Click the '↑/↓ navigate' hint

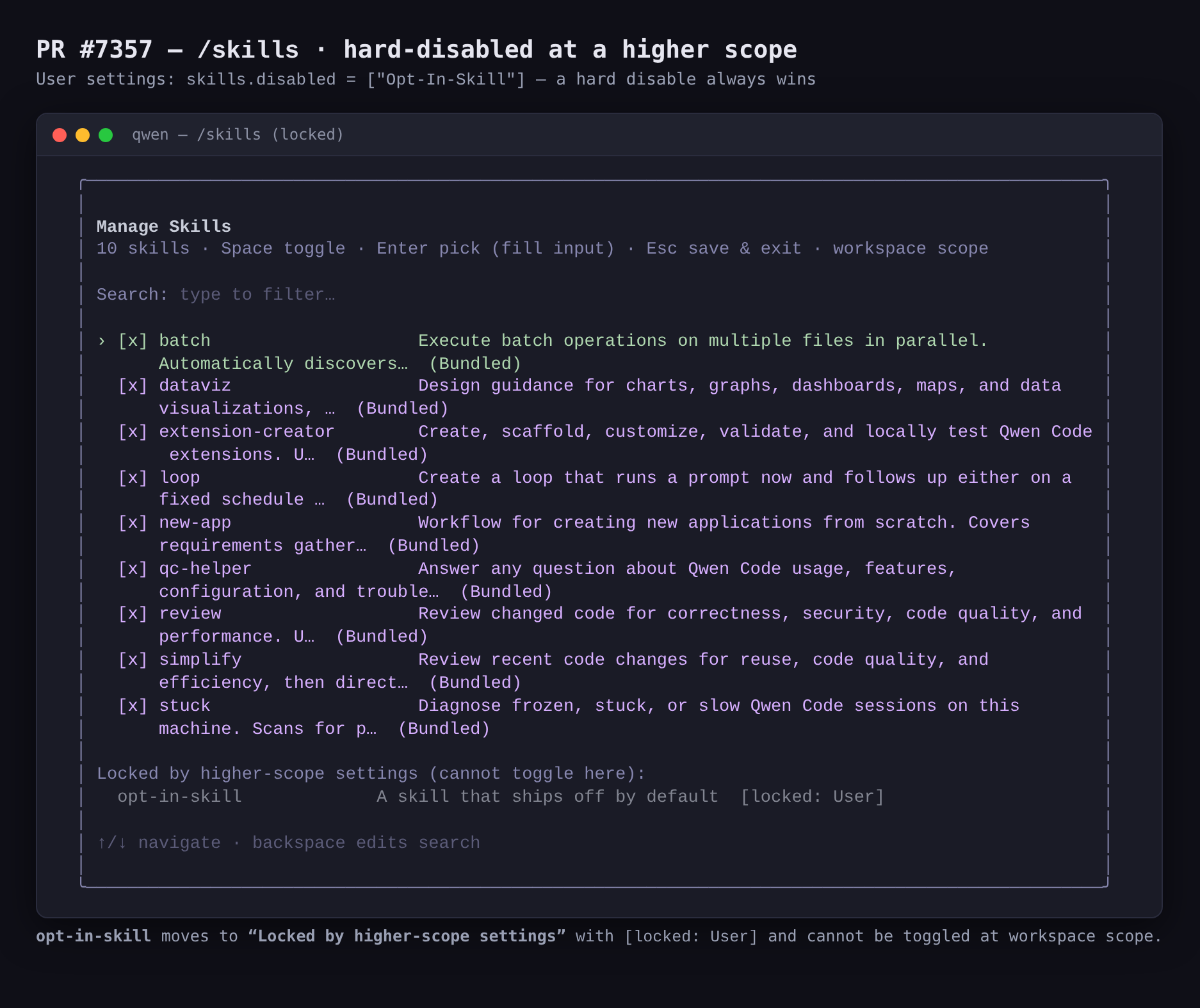pos(159,843)
